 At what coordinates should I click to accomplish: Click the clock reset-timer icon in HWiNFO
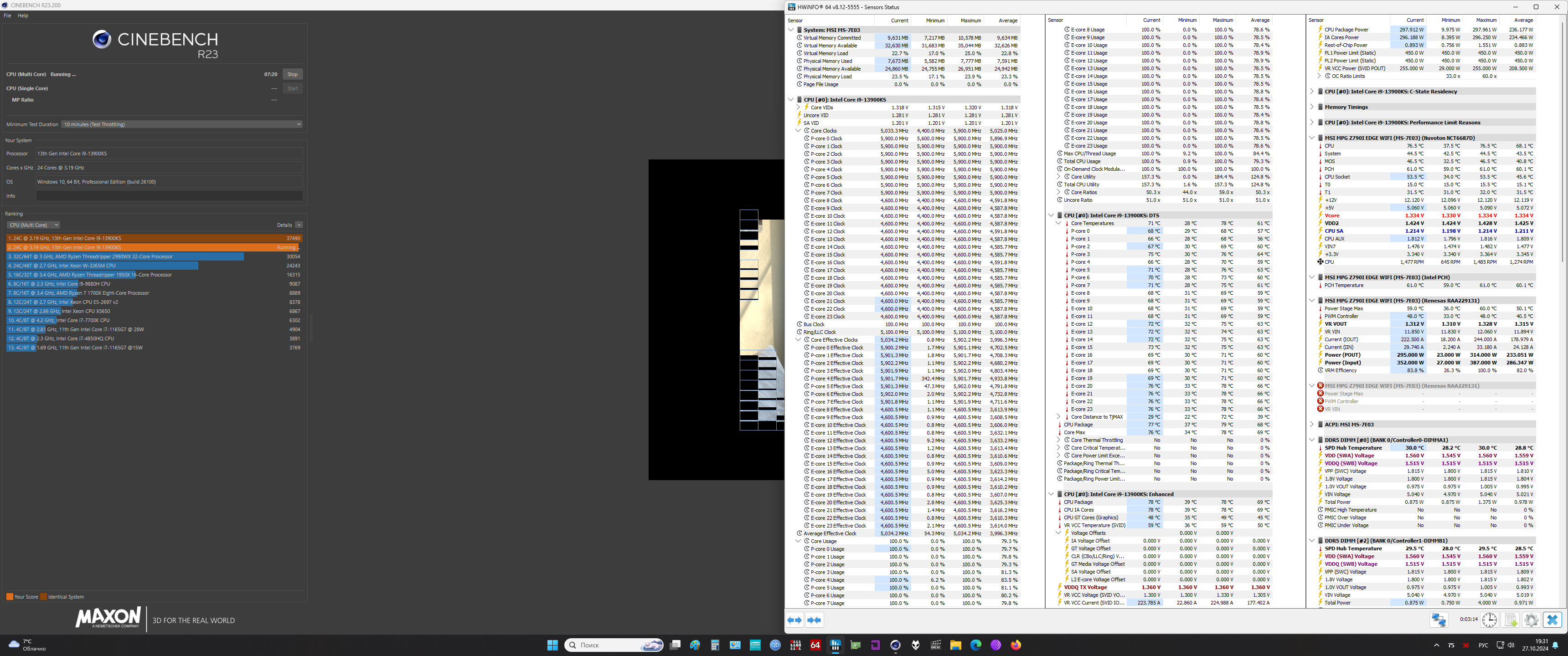tap(1489, 620)
